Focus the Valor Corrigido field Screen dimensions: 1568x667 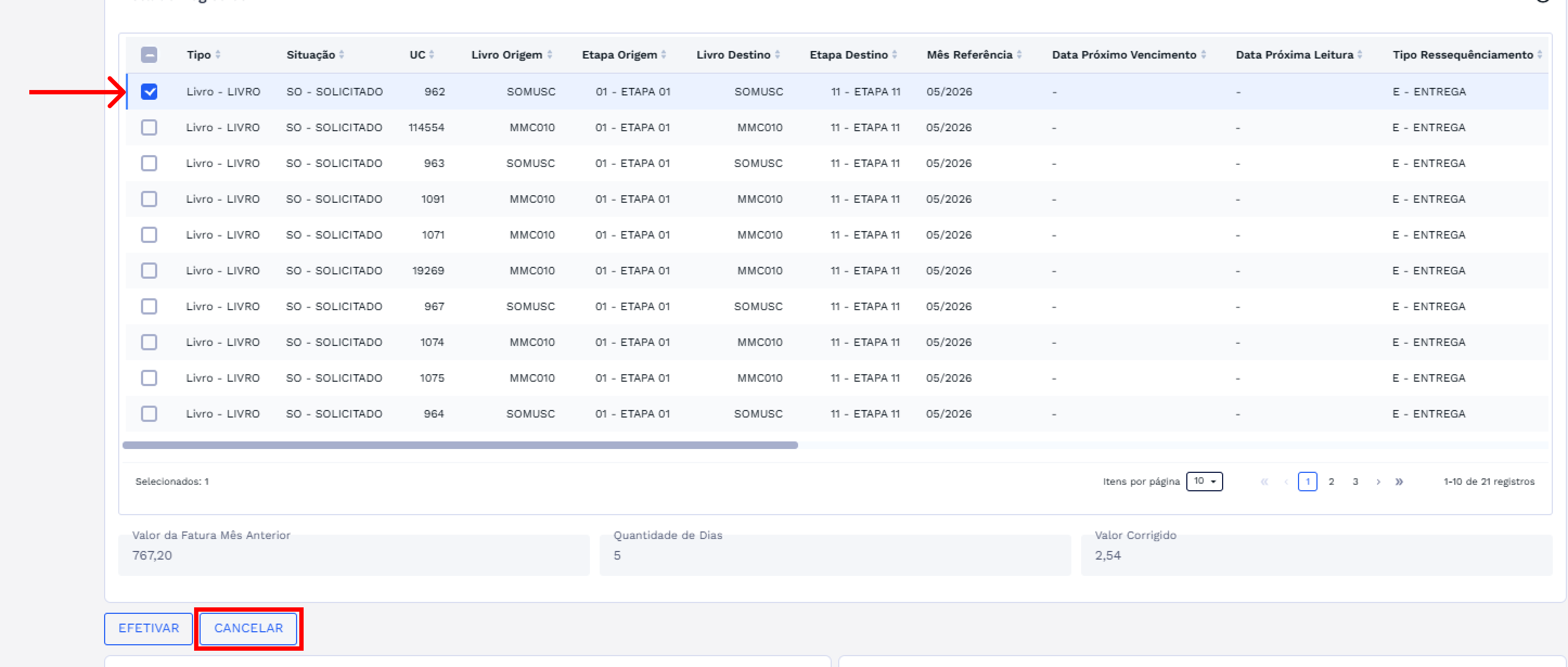coord(1316,555)
